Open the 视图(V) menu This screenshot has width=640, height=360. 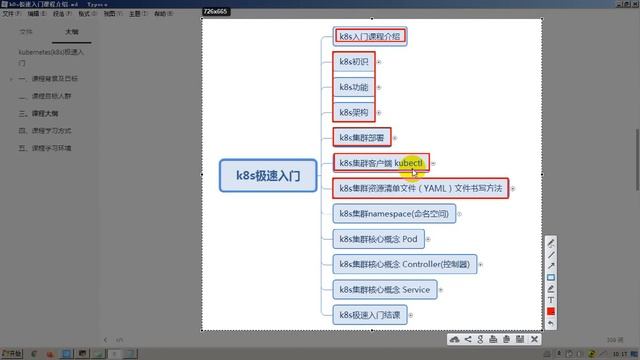(112, 14)
